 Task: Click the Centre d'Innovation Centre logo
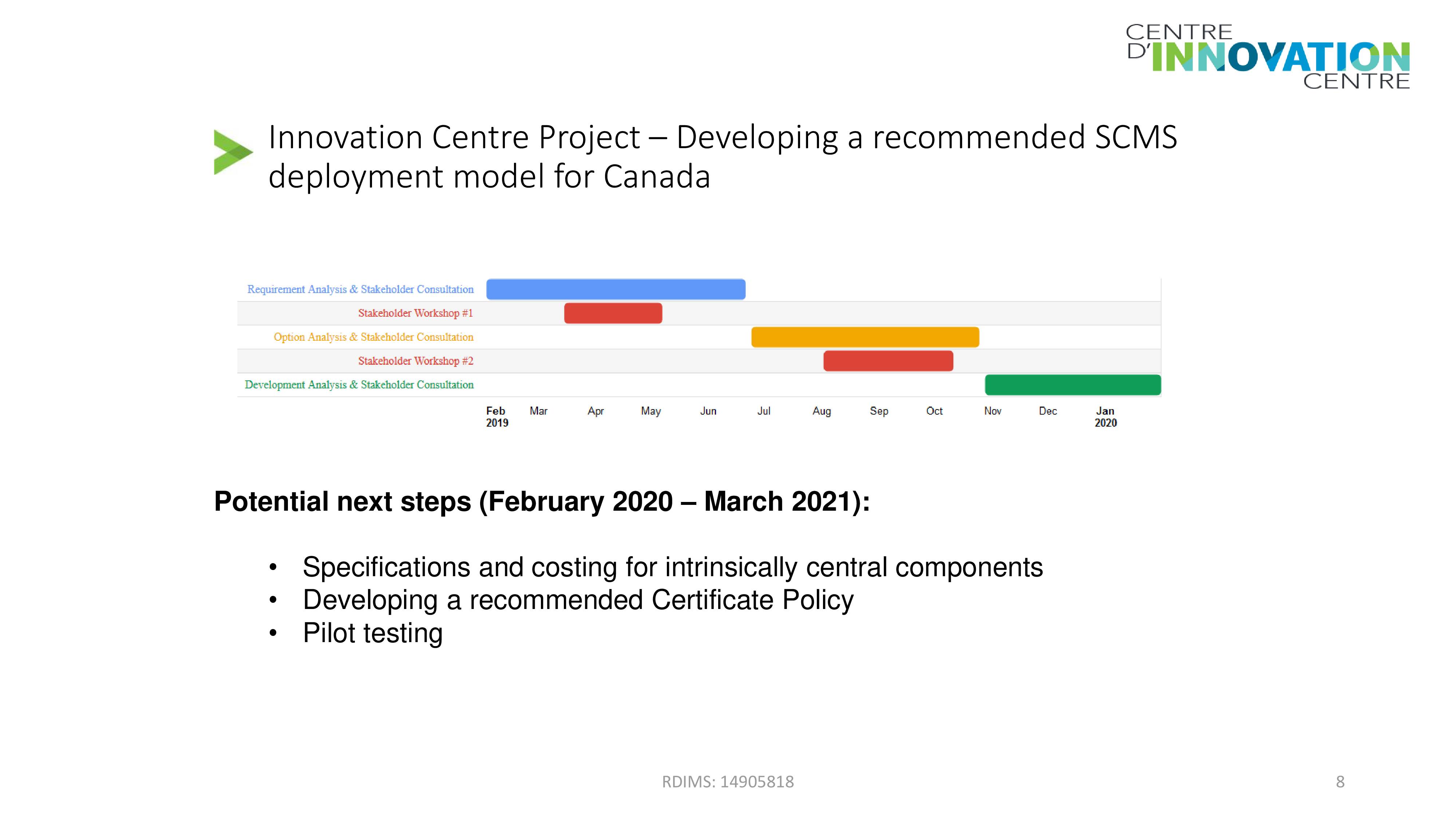point(1268,56)
